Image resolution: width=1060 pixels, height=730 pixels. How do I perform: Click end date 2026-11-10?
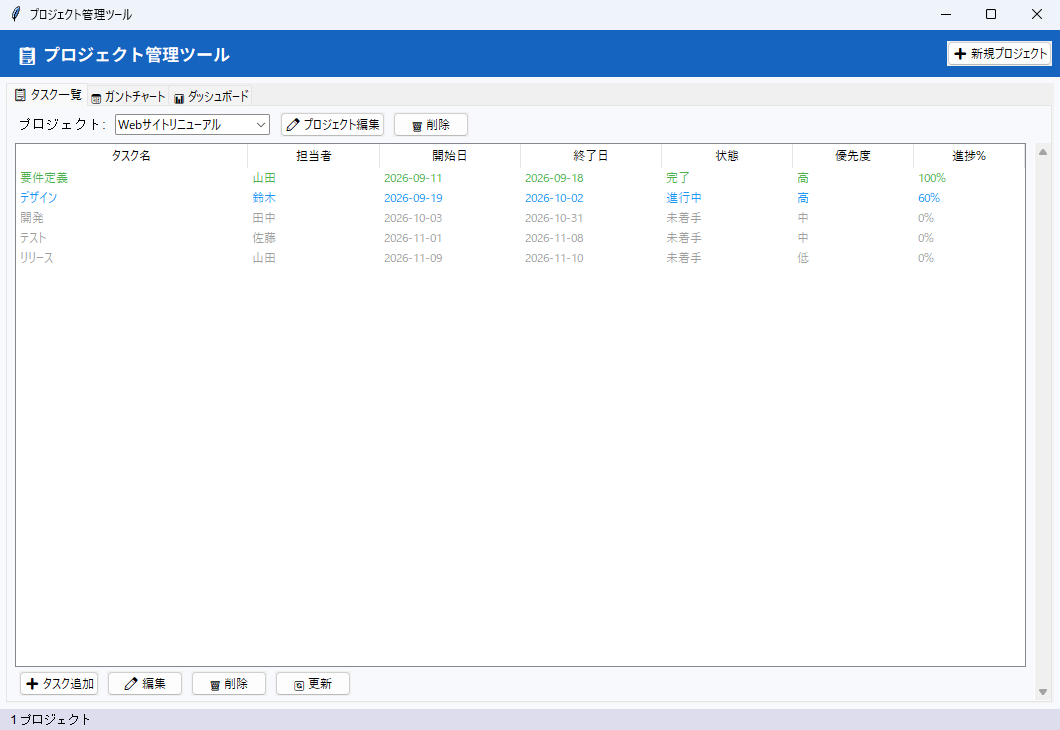coord(554,258)
